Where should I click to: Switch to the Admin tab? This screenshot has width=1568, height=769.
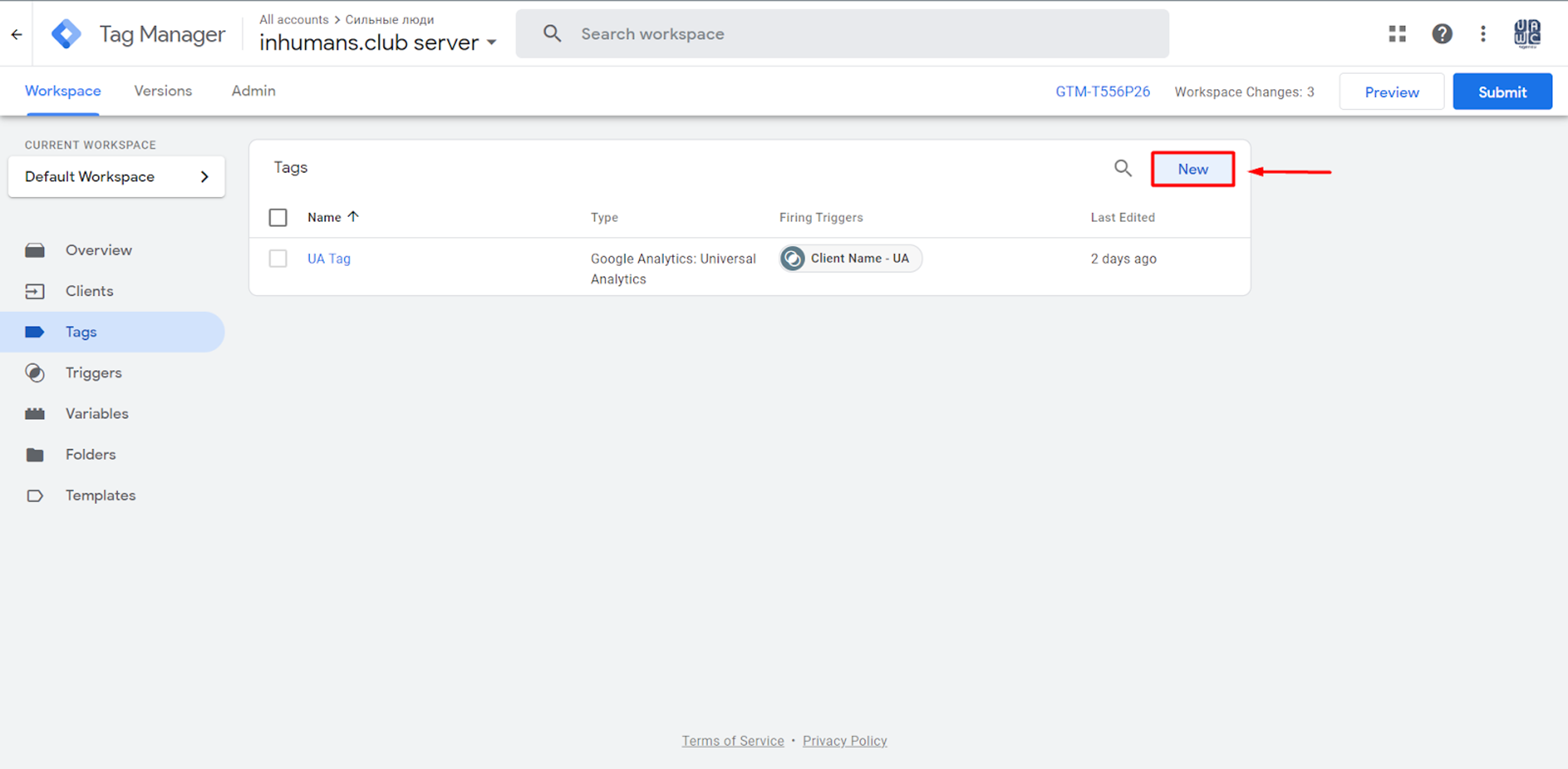point(253,91)
